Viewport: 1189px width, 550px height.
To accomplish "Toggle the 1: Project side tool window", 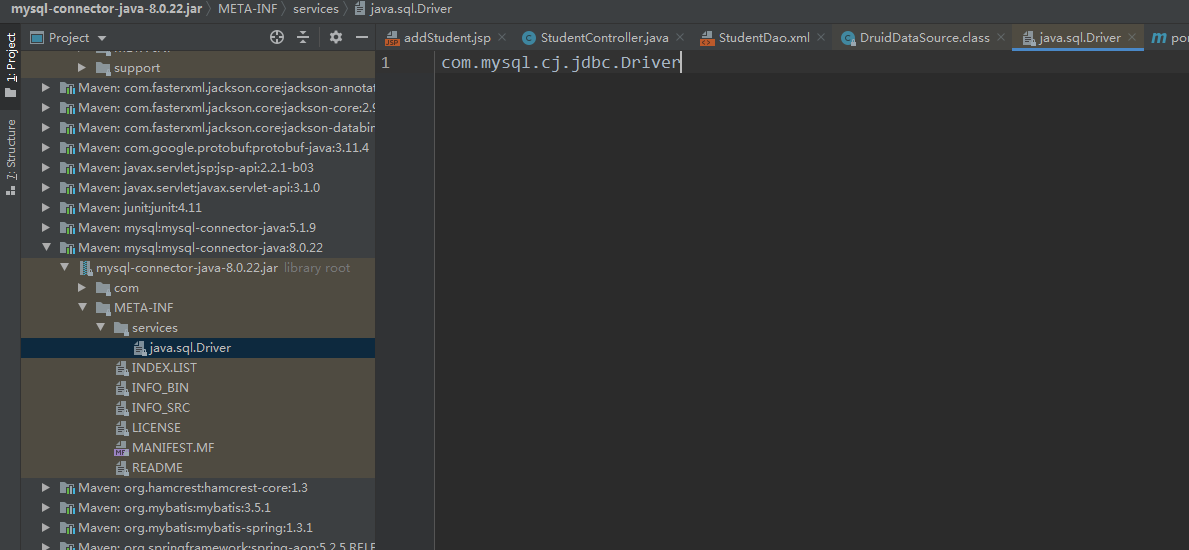I will [x=11, y=66].
